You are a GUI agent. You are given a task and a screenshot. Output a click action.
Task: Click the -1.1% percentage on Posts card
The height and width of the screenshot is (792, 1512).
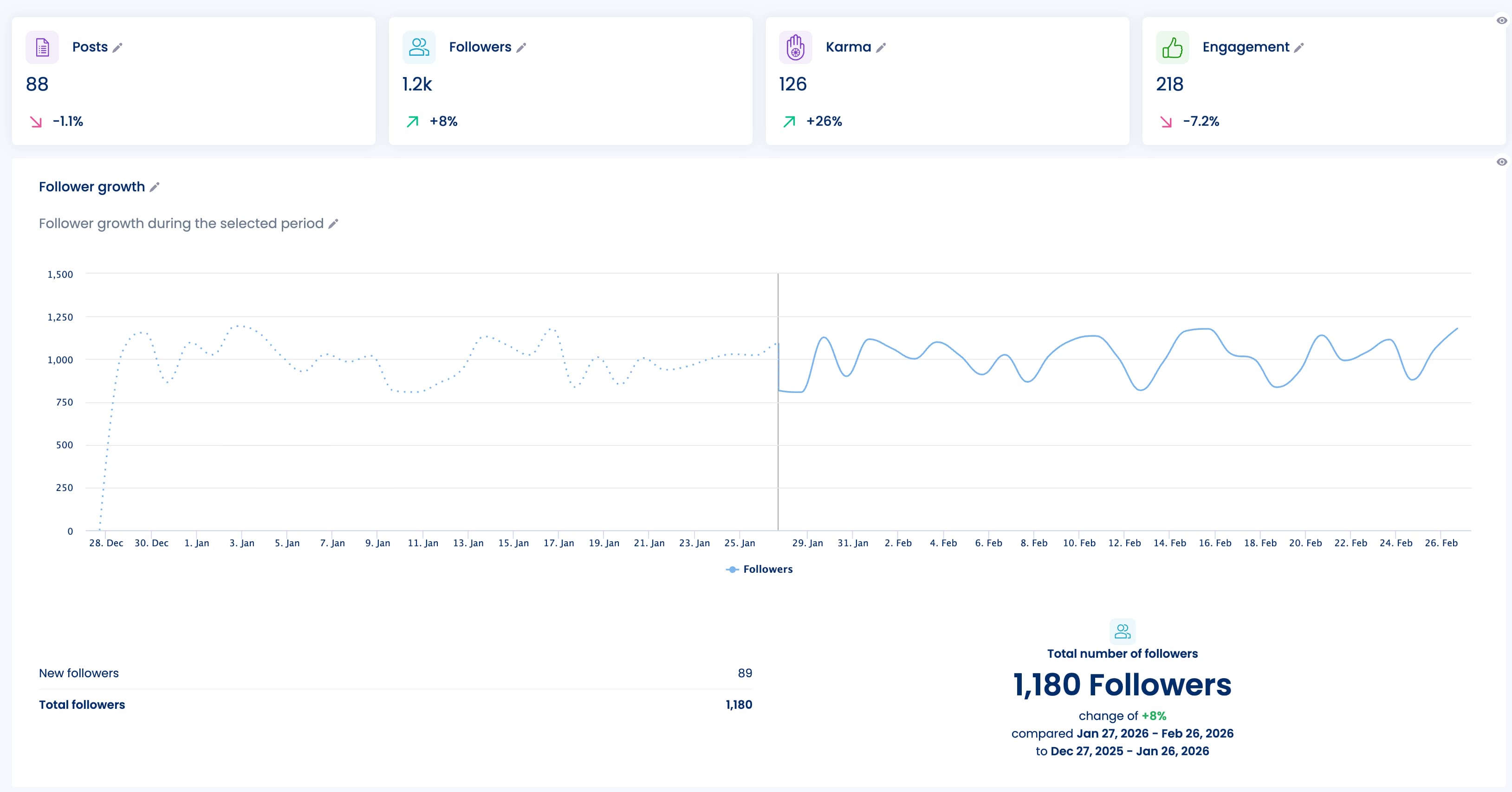[x=67, y=121]
